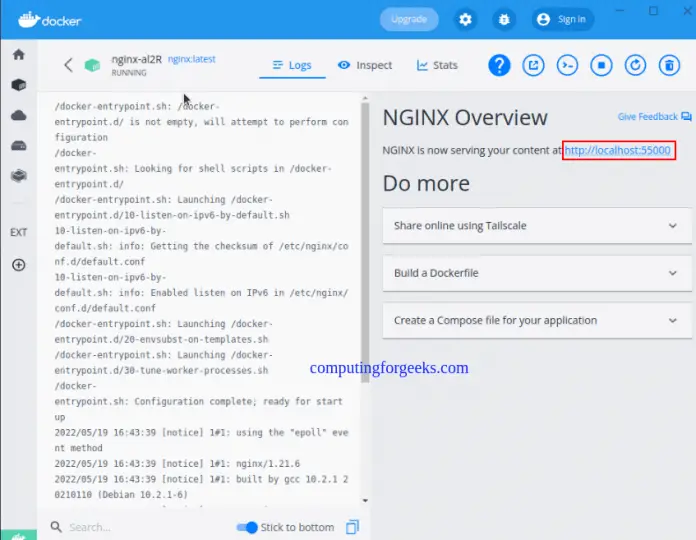Open Docker settings gear icon
The width and height of the screenshot is (696, 540).
466,19
